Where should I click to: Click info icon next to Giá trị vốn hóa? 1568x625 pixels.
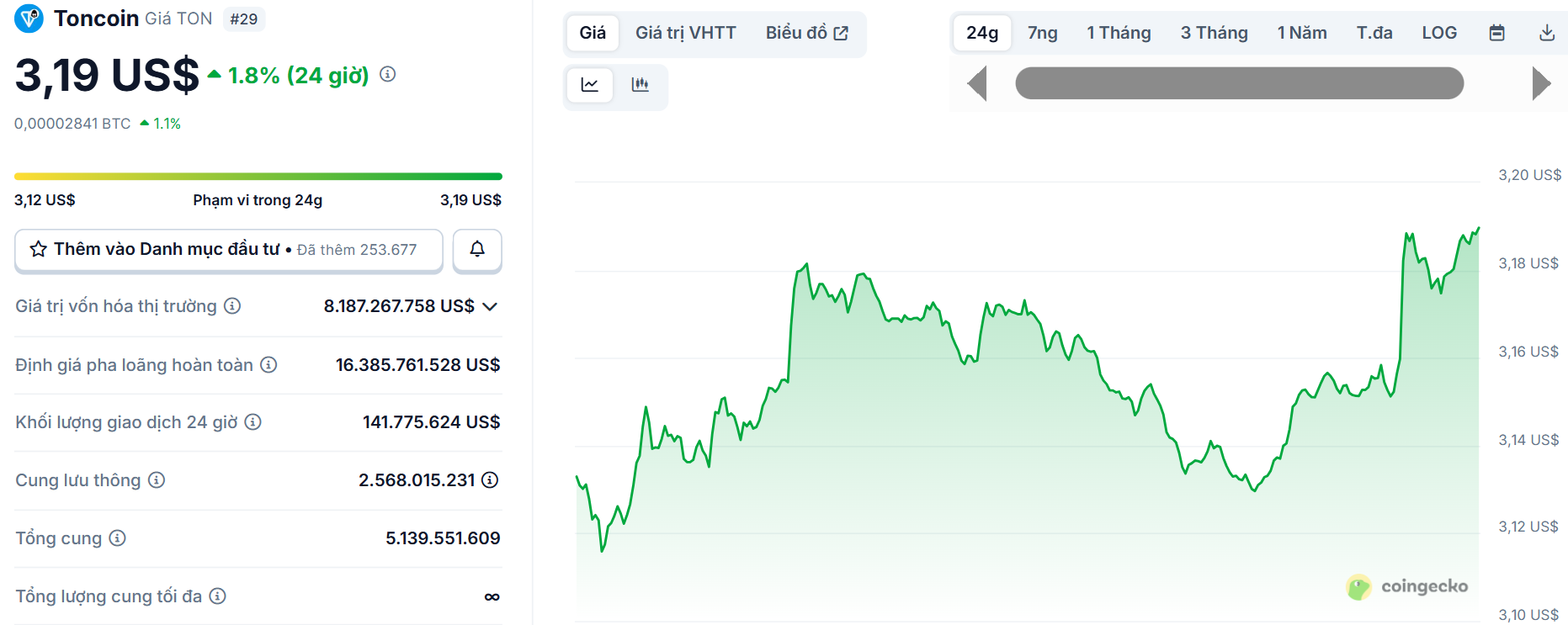[x=232, y=306]
